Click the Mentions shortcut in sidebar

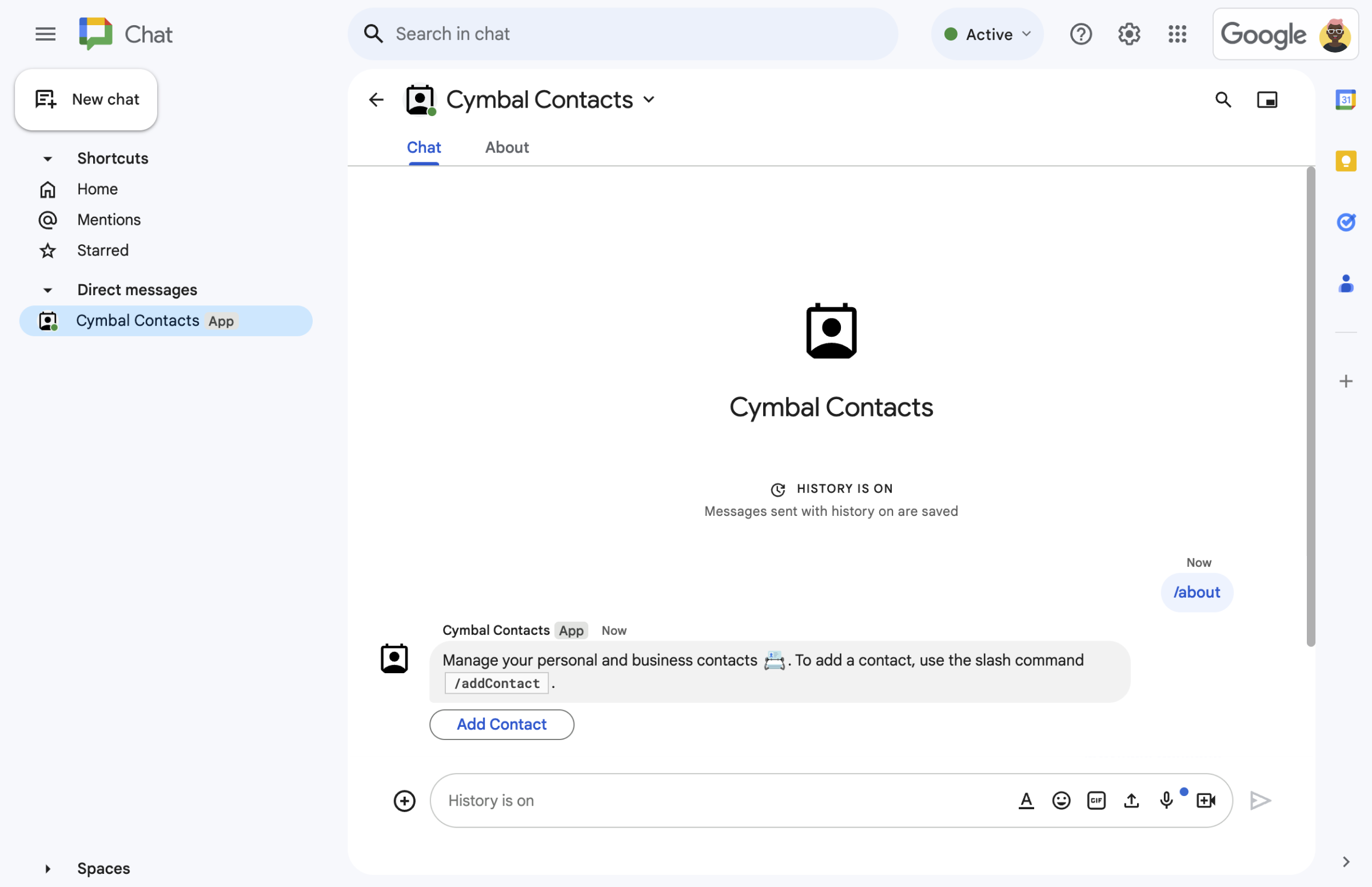pos(109,219)
